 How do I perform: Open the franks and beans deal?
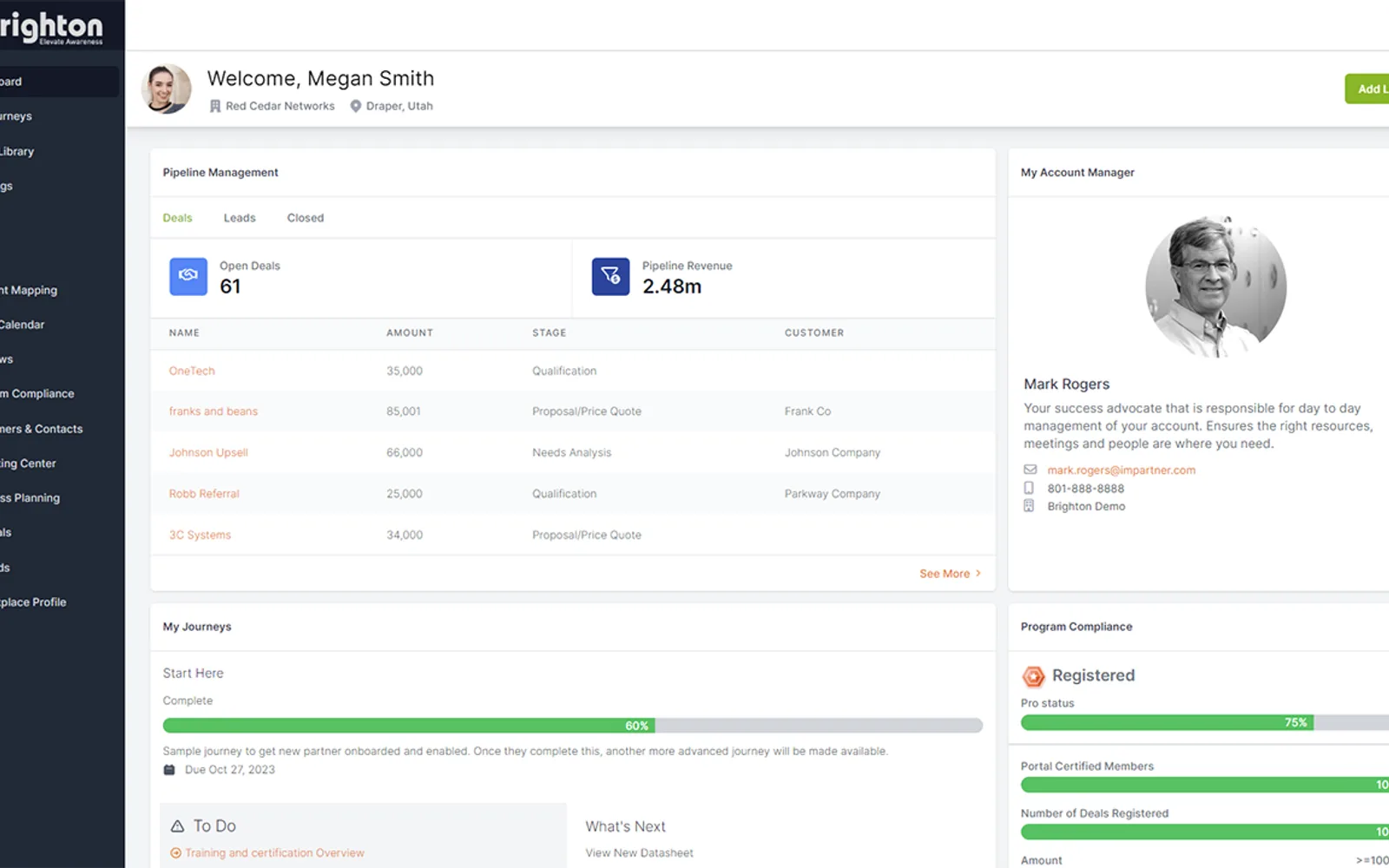click(214, 411)
